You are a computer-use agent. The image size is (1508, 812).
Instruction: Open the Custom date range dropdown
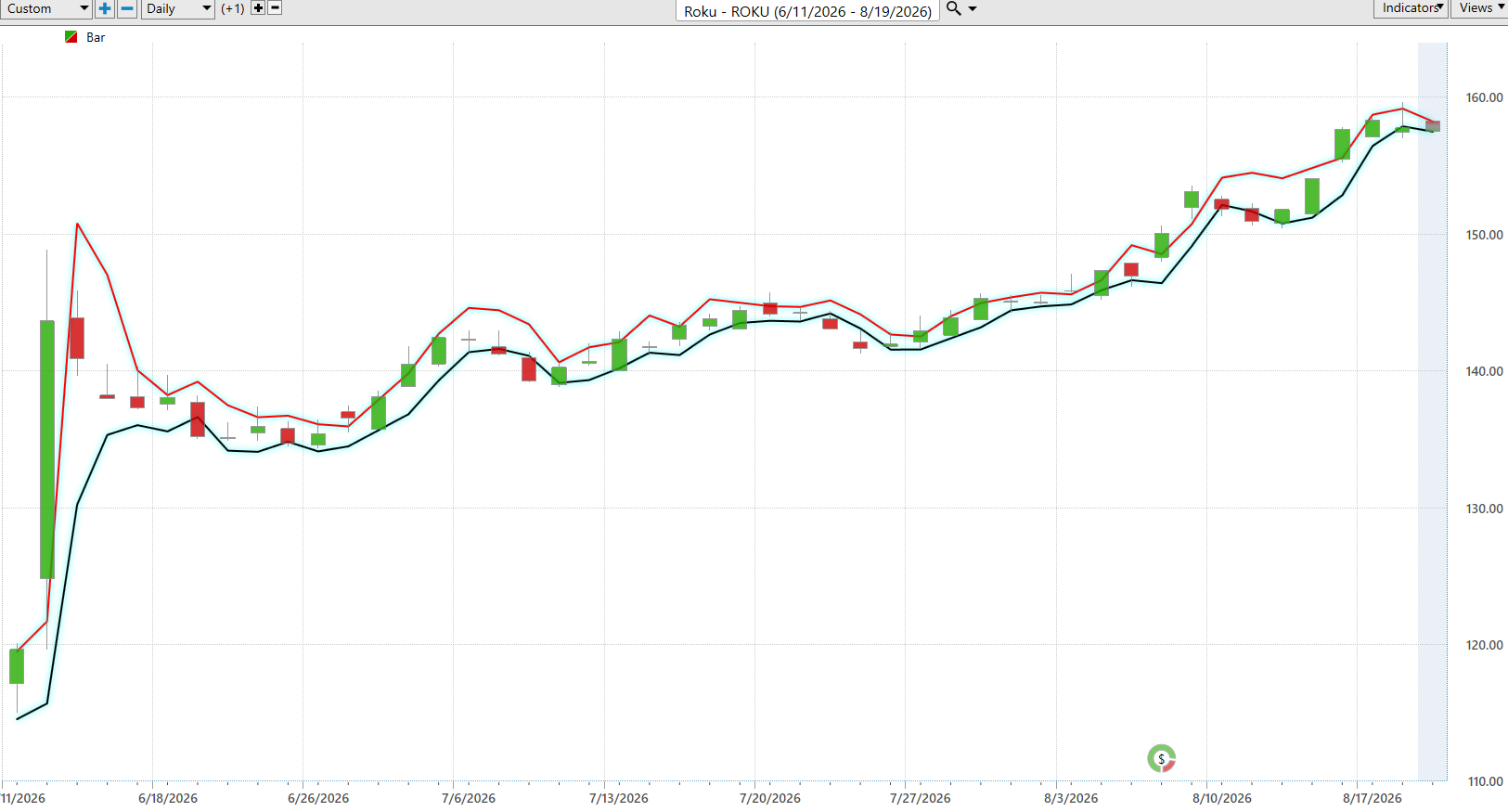(x=46, y=8)
